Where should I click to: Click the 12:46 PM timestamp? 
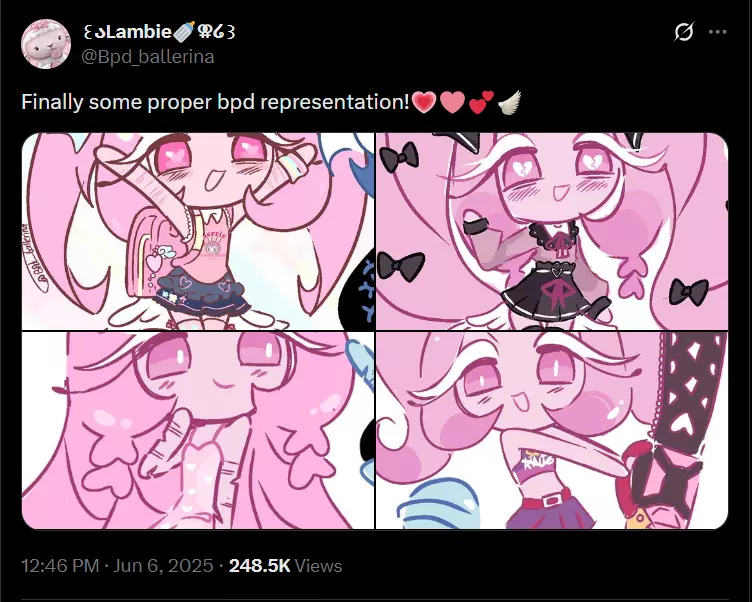60,566
